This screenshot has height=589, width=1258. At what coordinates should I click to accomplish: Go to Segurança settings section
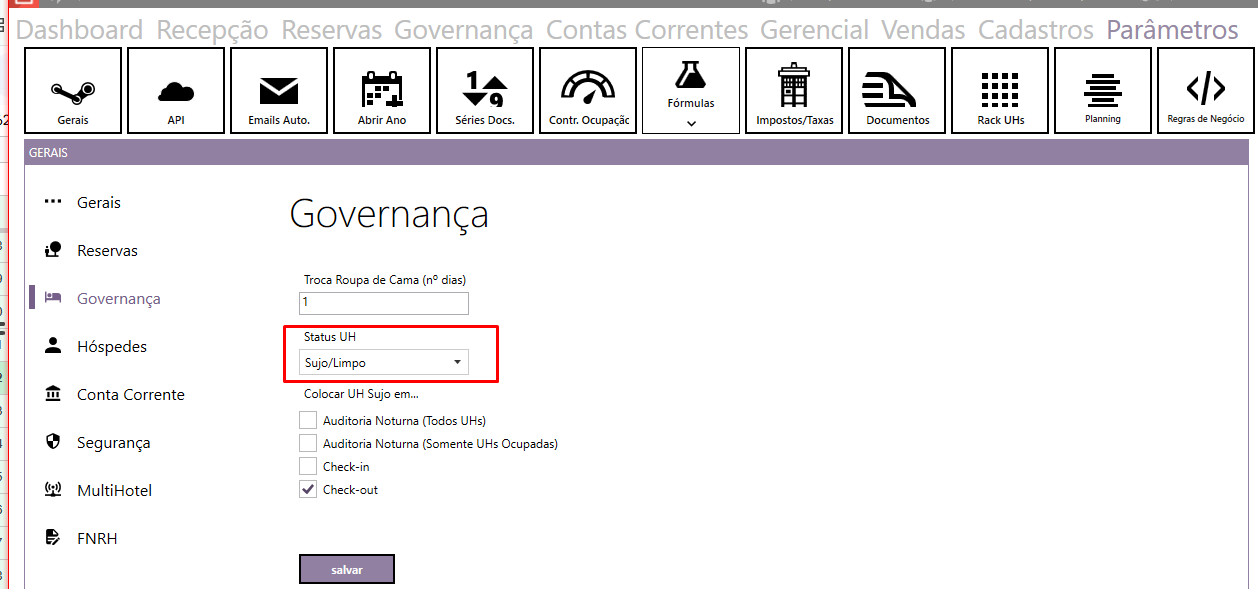point(113,443)
